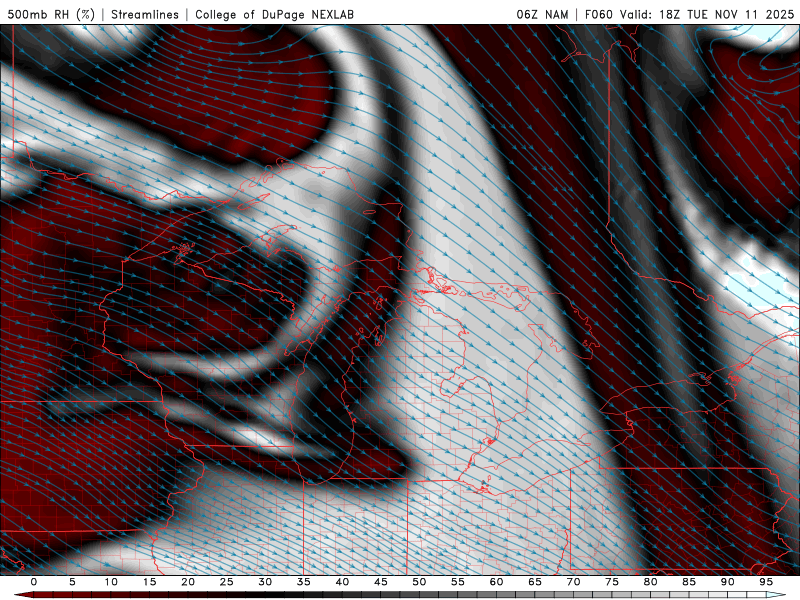Click the '70' colorbar scale label
The height and width of the screenshot is (600, 800).
(x=573, y=582)
